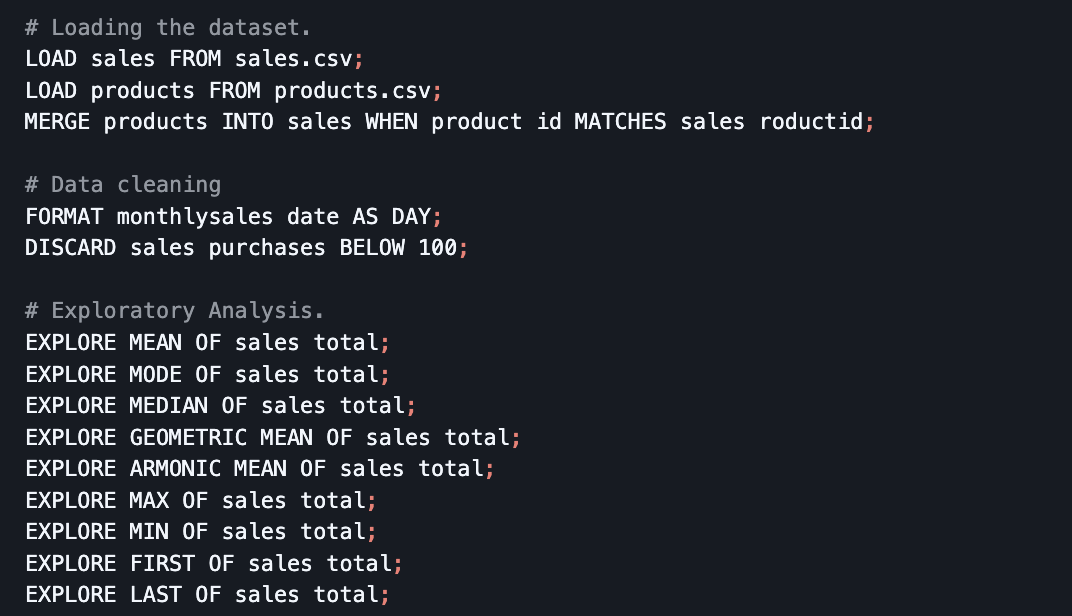Click the LAST keyword
The height and width of the screenshot is (616, 1072).
click(155, 594)
